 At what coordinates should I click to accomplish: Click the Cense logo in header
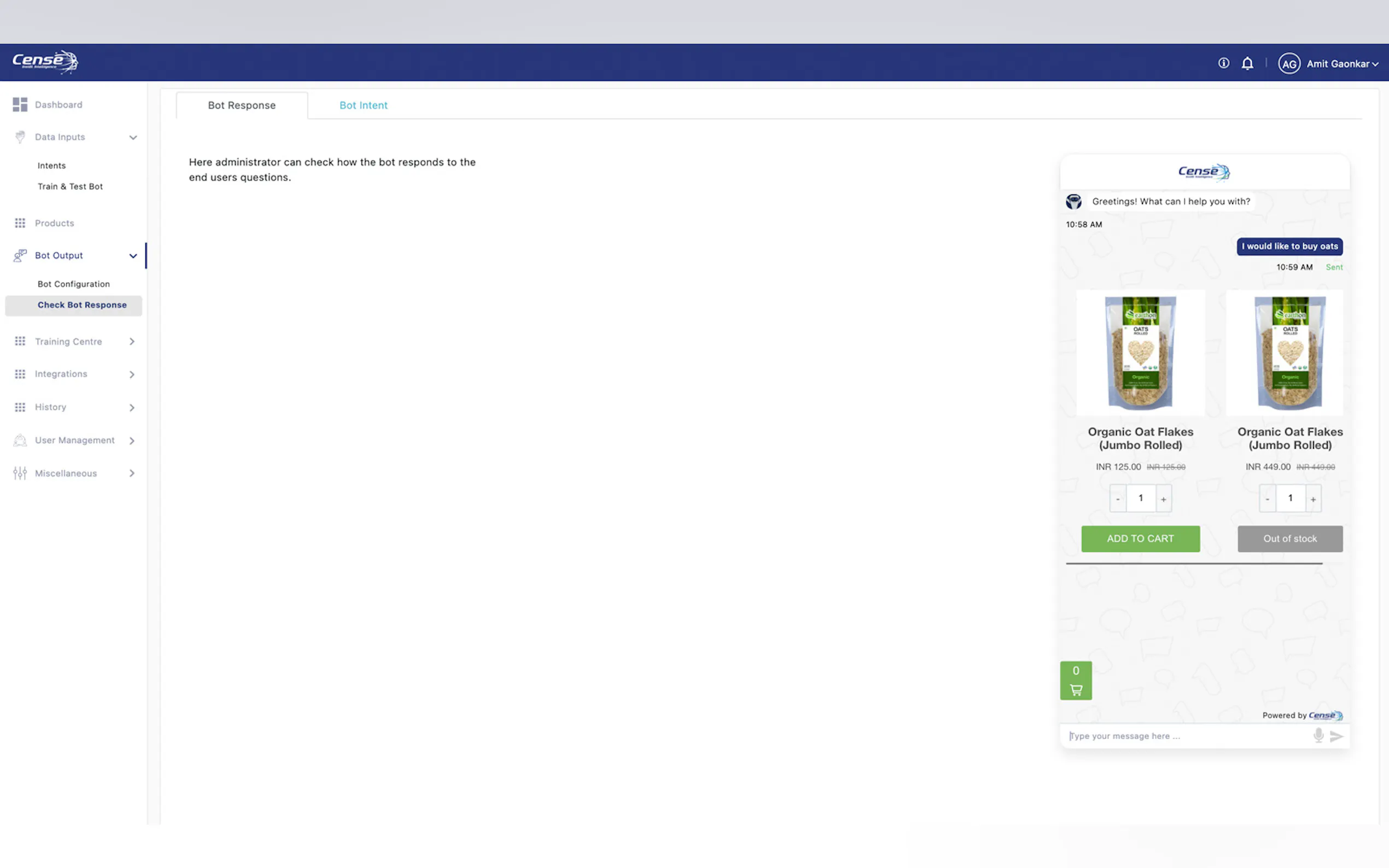tap(45, 61)
